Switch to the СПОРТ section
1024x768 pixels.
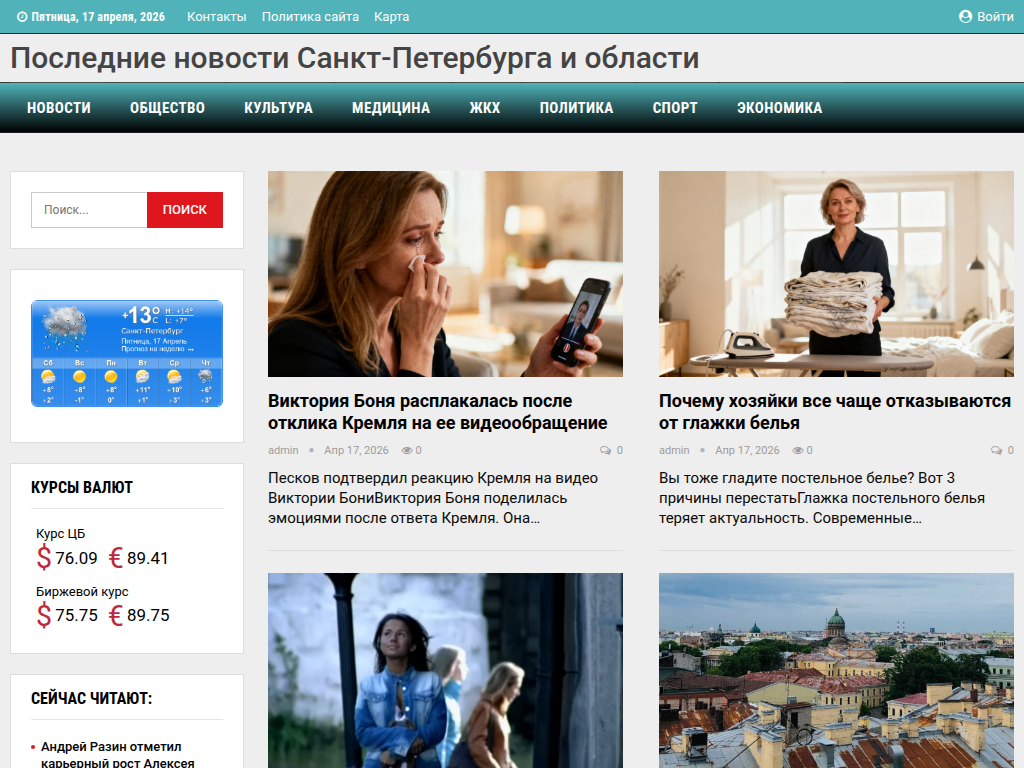point(674,107)
